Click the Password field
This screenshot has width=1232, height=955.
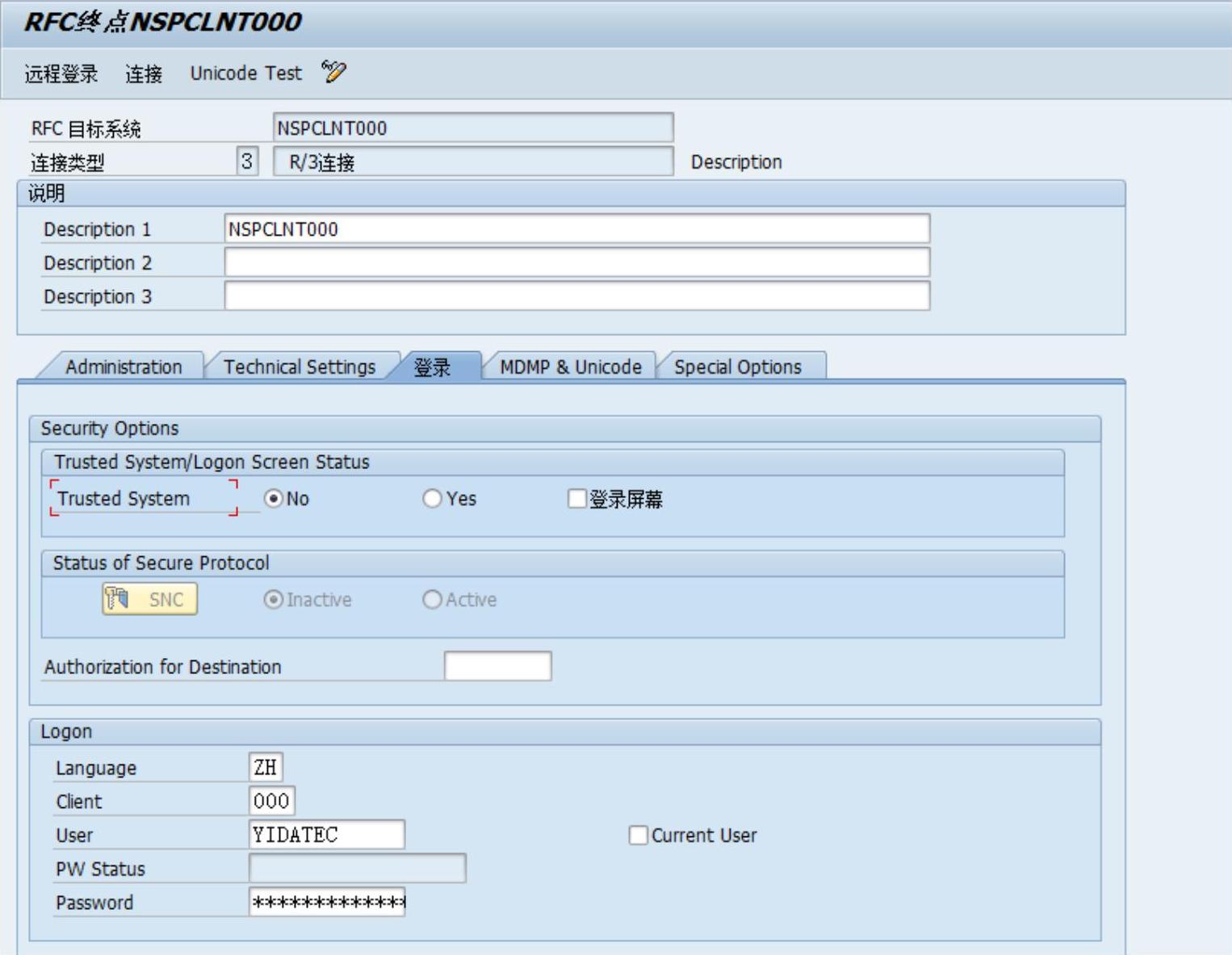327,903
